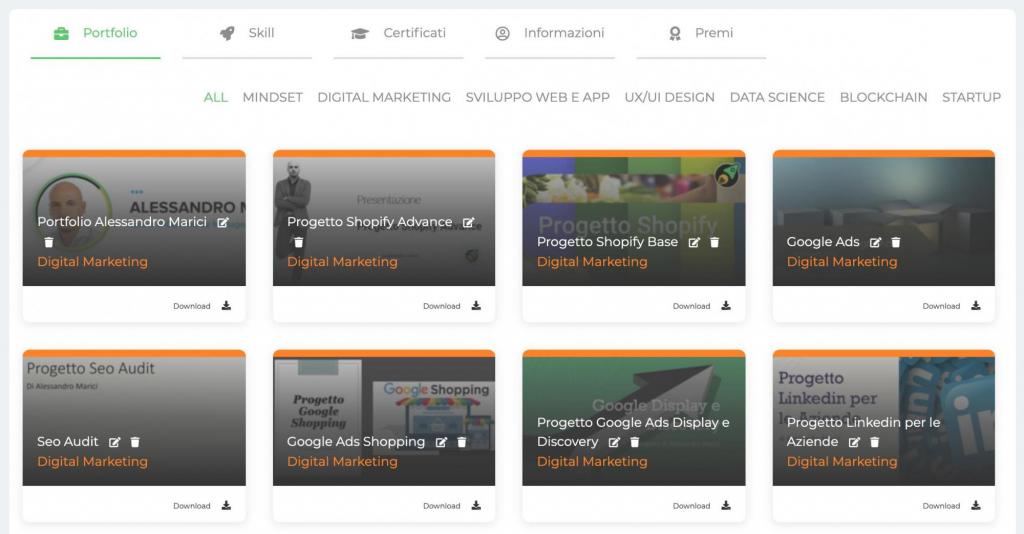
Task: Click Download text on Google Ads Display card
Action: 691,506
